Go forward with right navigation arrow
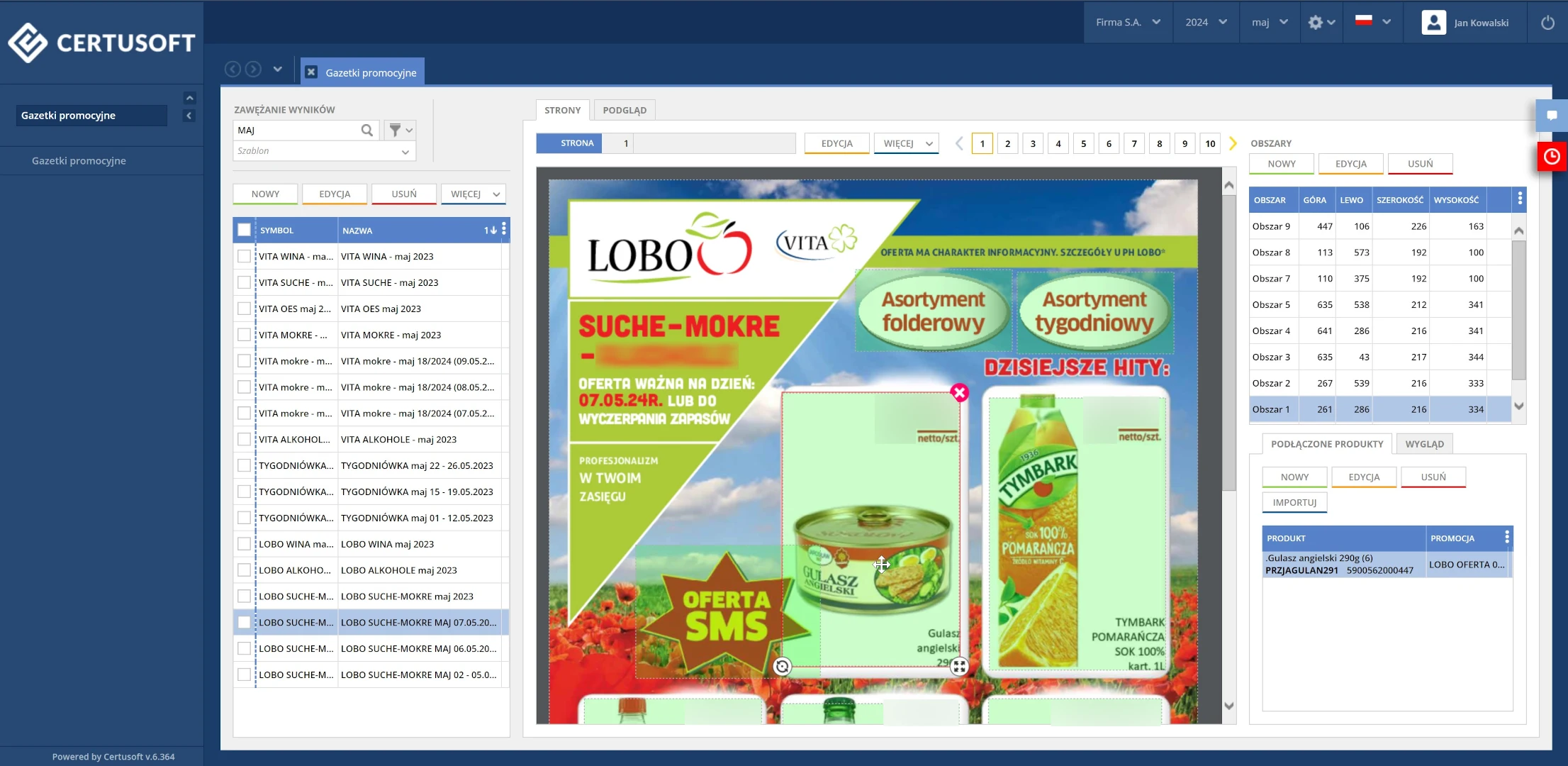 253,69
